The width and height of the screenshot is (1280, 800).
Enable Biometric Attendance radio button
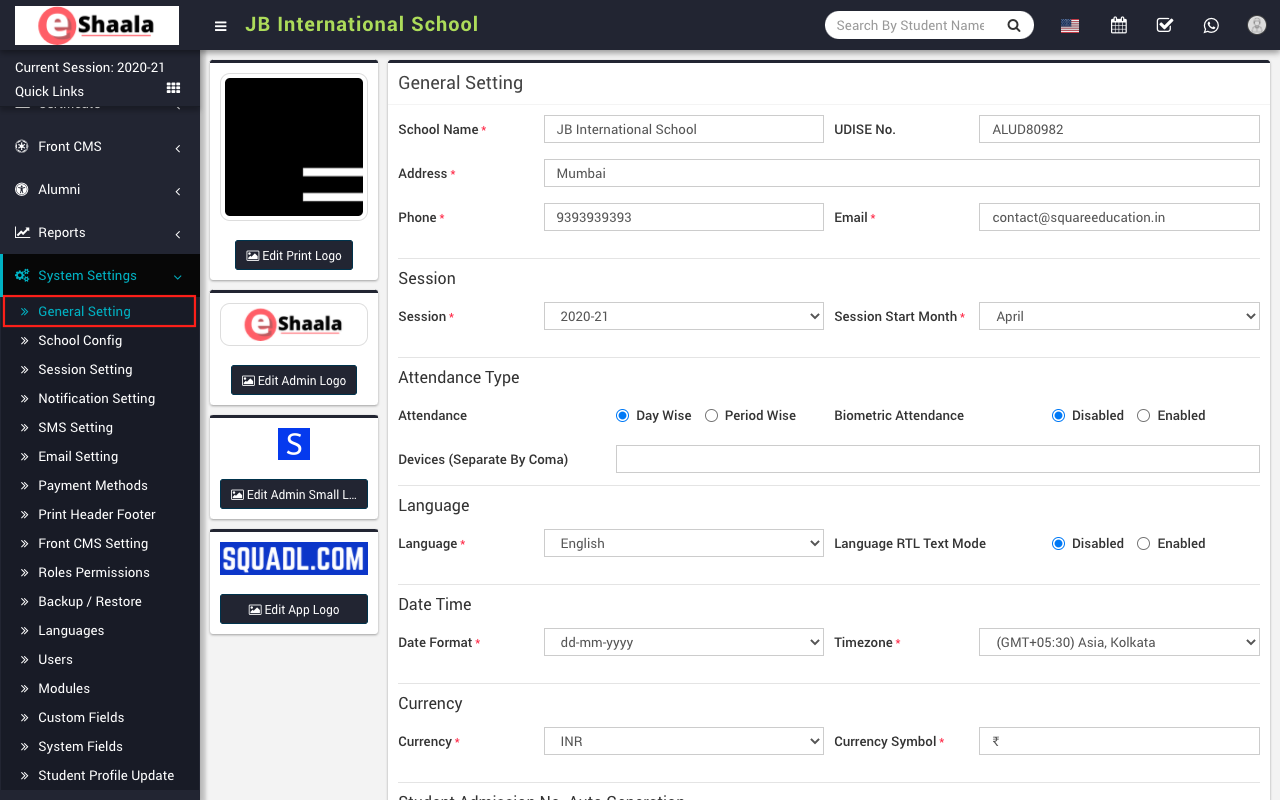(x=1144, y=416)
